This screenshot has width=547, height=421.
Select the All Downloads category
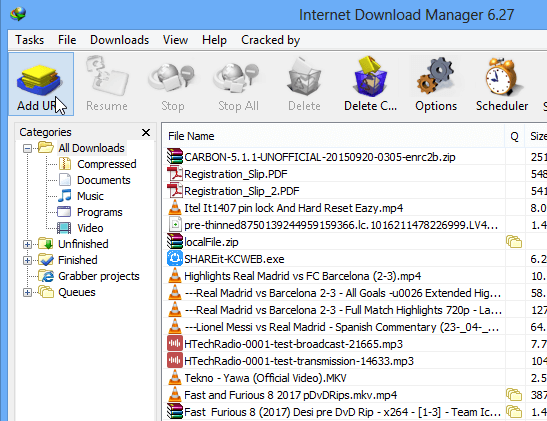click(91, 148)
